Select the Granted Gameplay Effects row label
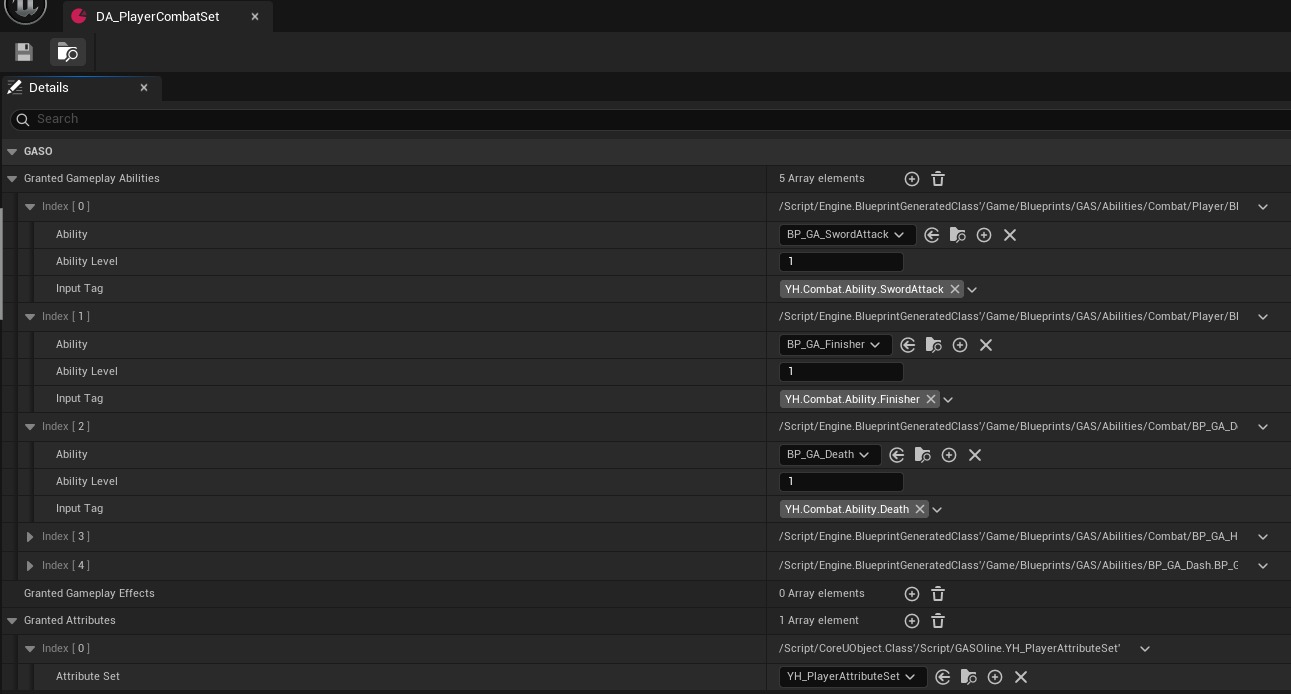The height and width of the screenshot is (694, 1291). (89, 593)
